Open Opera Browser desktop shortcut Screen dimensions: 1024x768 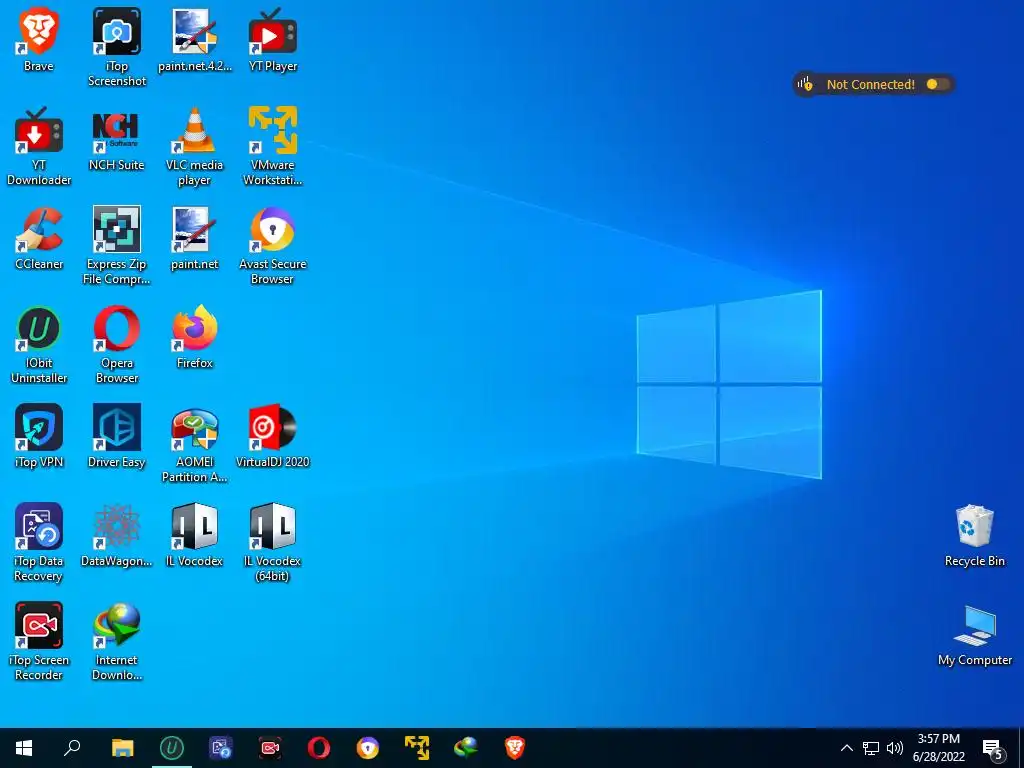(x=117, y=345)
